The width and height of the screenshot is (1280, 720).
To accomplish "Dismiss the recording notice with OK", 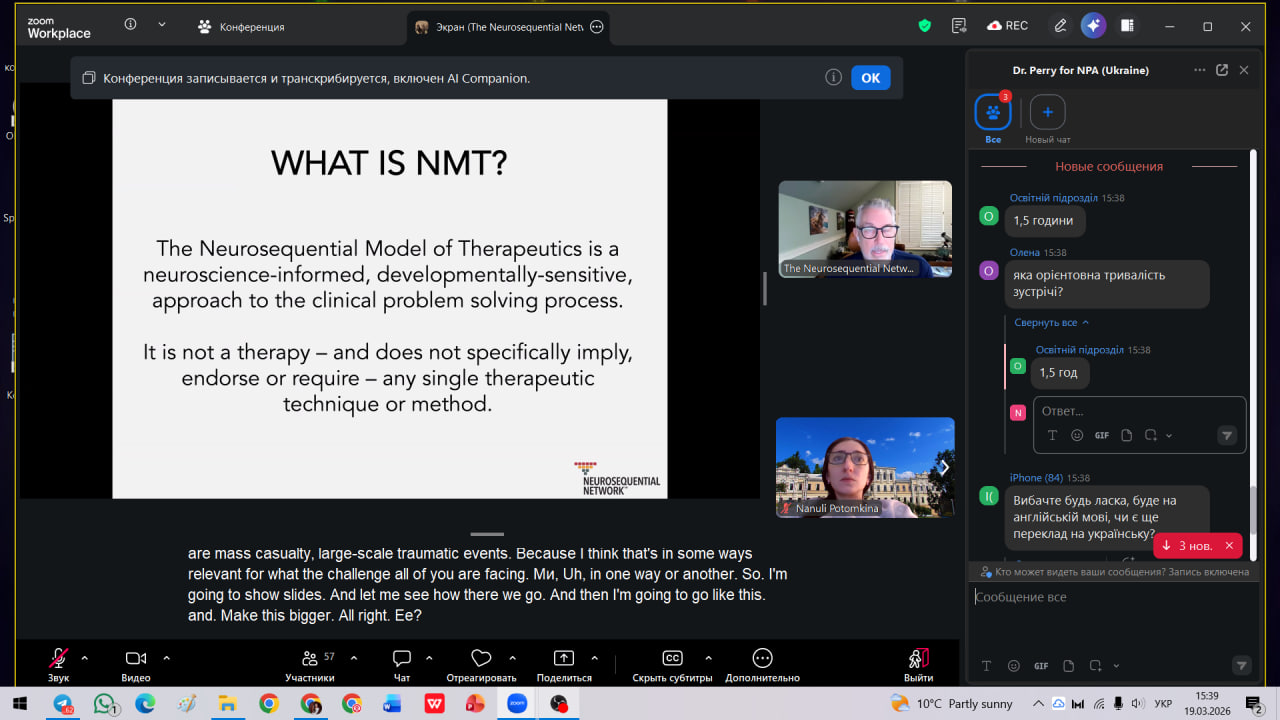I will 870,78.
